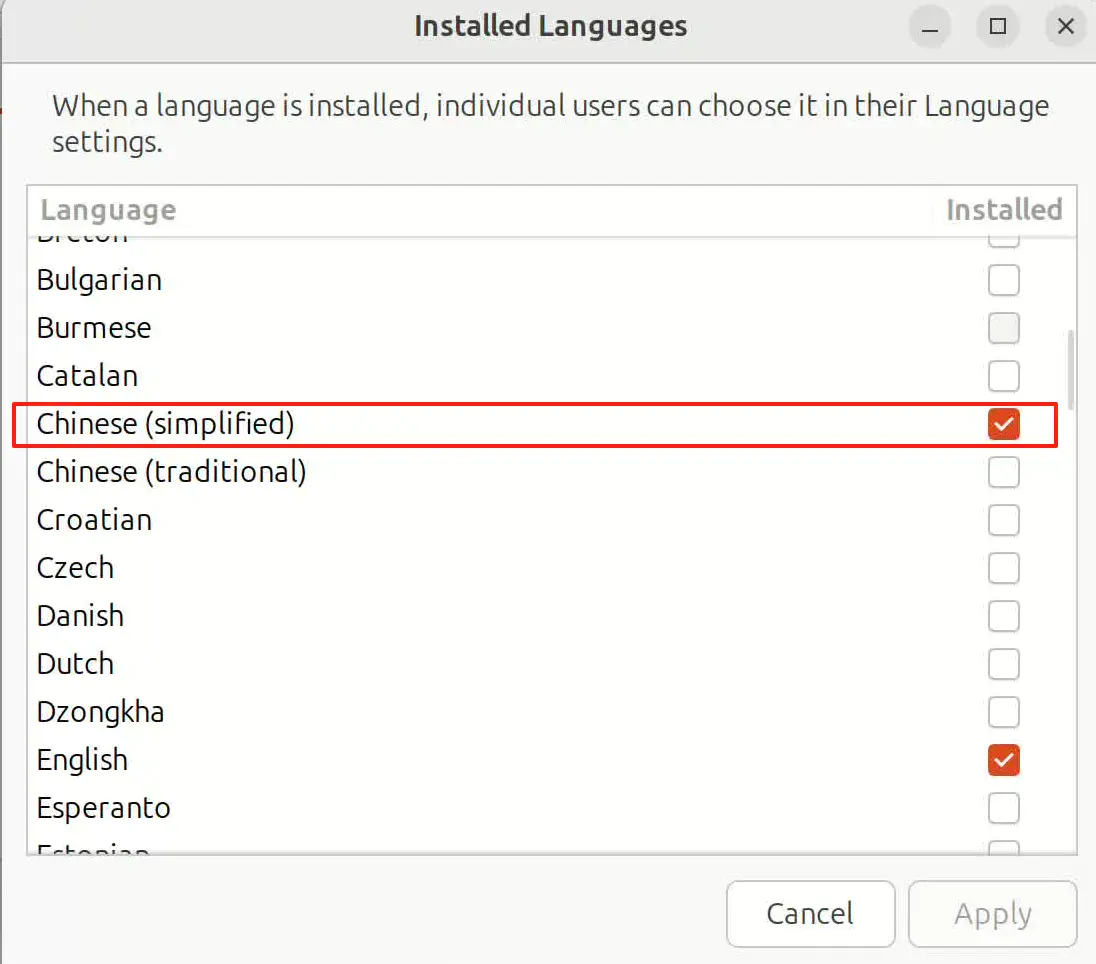Enable the Bulgarian installed checkbox

1003,280
